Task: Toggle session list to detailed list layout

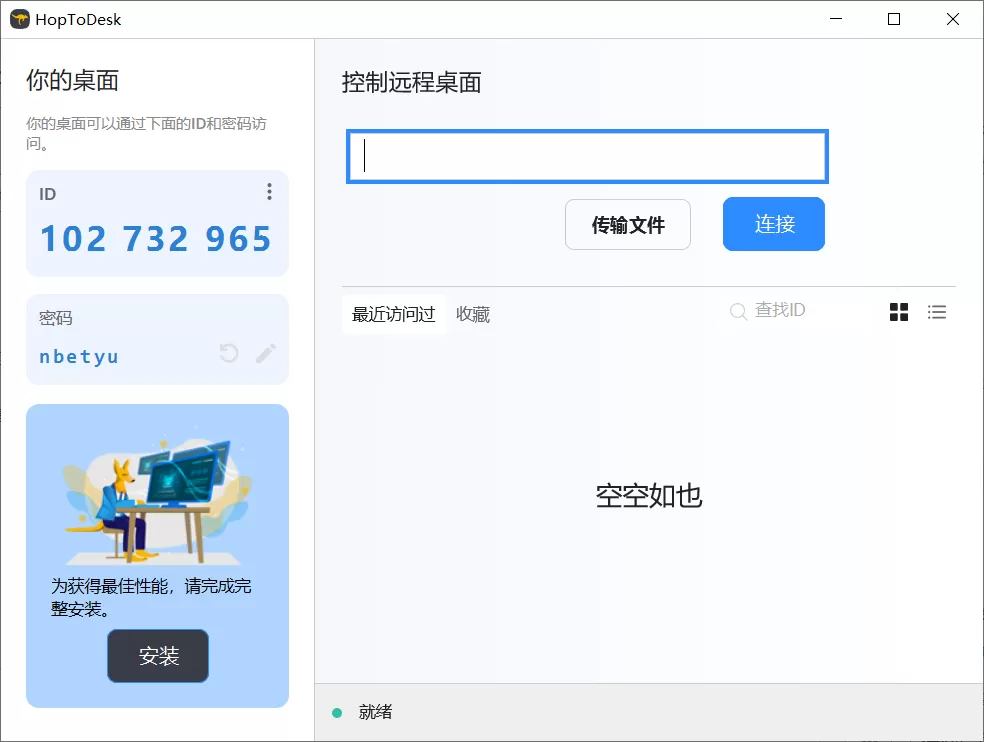Action: pyautogui.click(x=936, y=311)
